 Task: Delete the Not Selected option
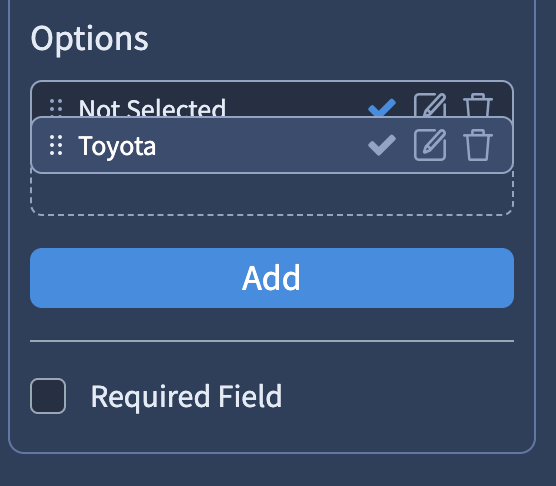pyautogui.click(x=478, y=105)
